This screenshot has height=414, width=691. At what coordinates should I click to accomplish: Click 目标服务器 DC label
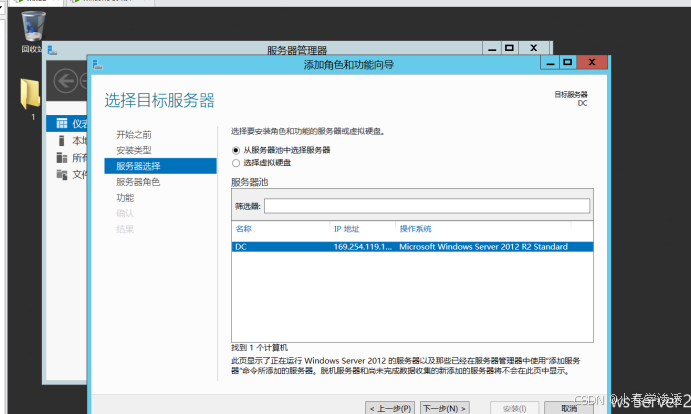[571, 99]
